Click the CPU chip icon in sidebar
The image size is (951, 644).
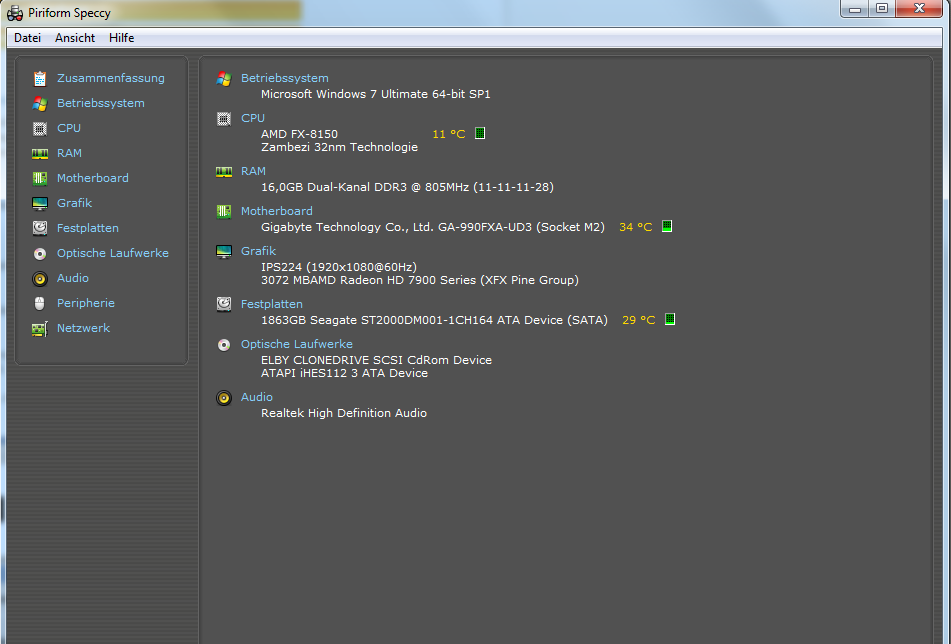click(x=40, y=129)
